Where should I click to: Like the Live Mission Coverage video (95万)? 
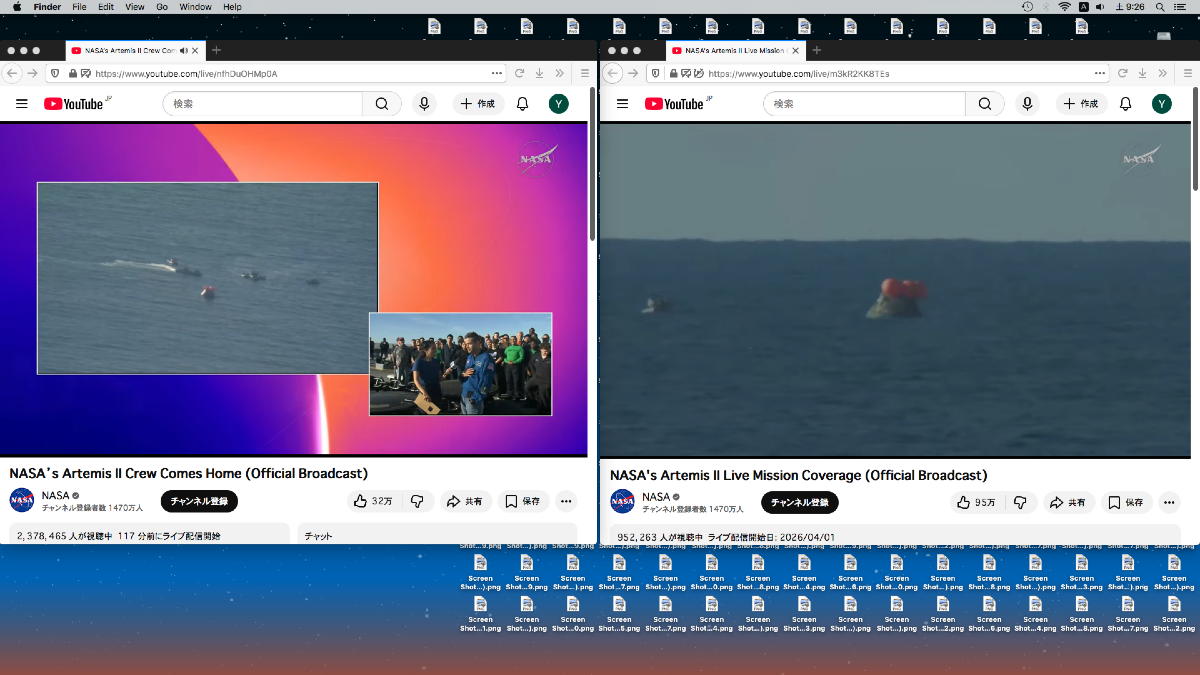[x=975, y=502]
